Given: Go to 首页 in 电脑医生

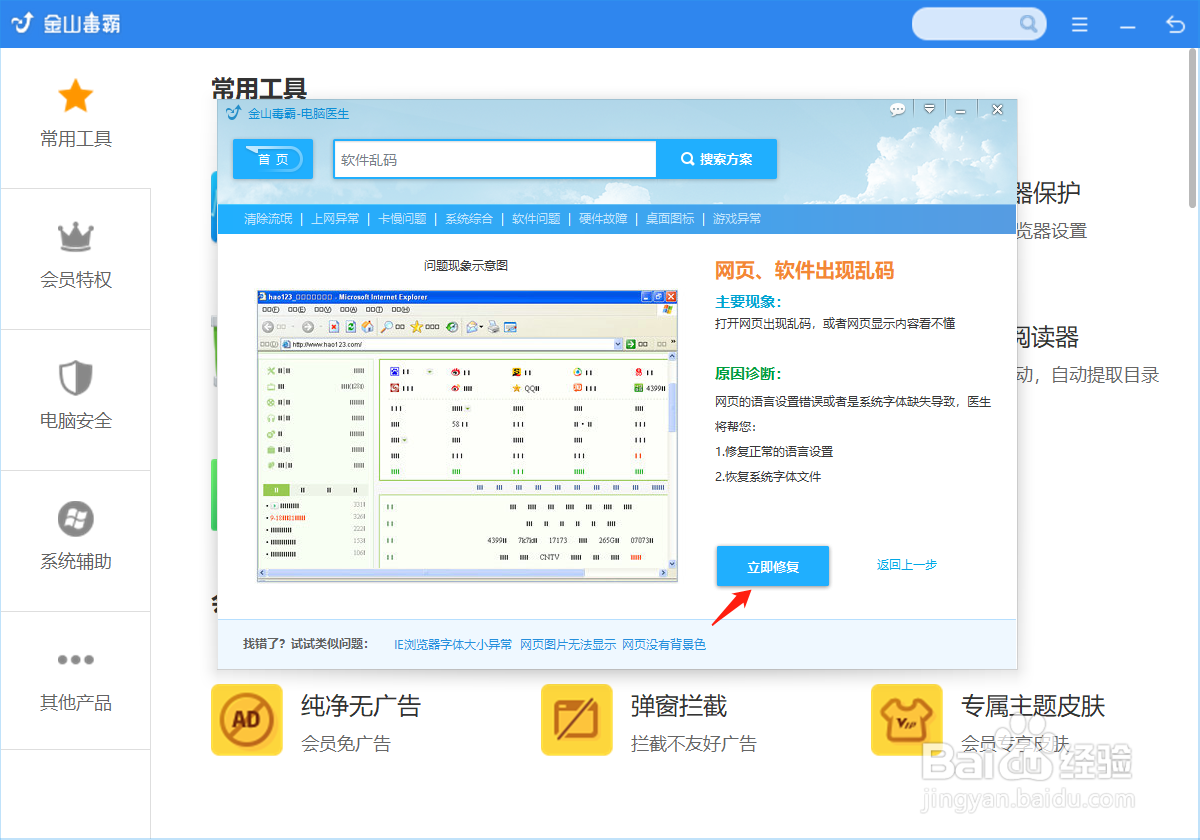Looking at the screenshot, I should click(x=273, y=159).
